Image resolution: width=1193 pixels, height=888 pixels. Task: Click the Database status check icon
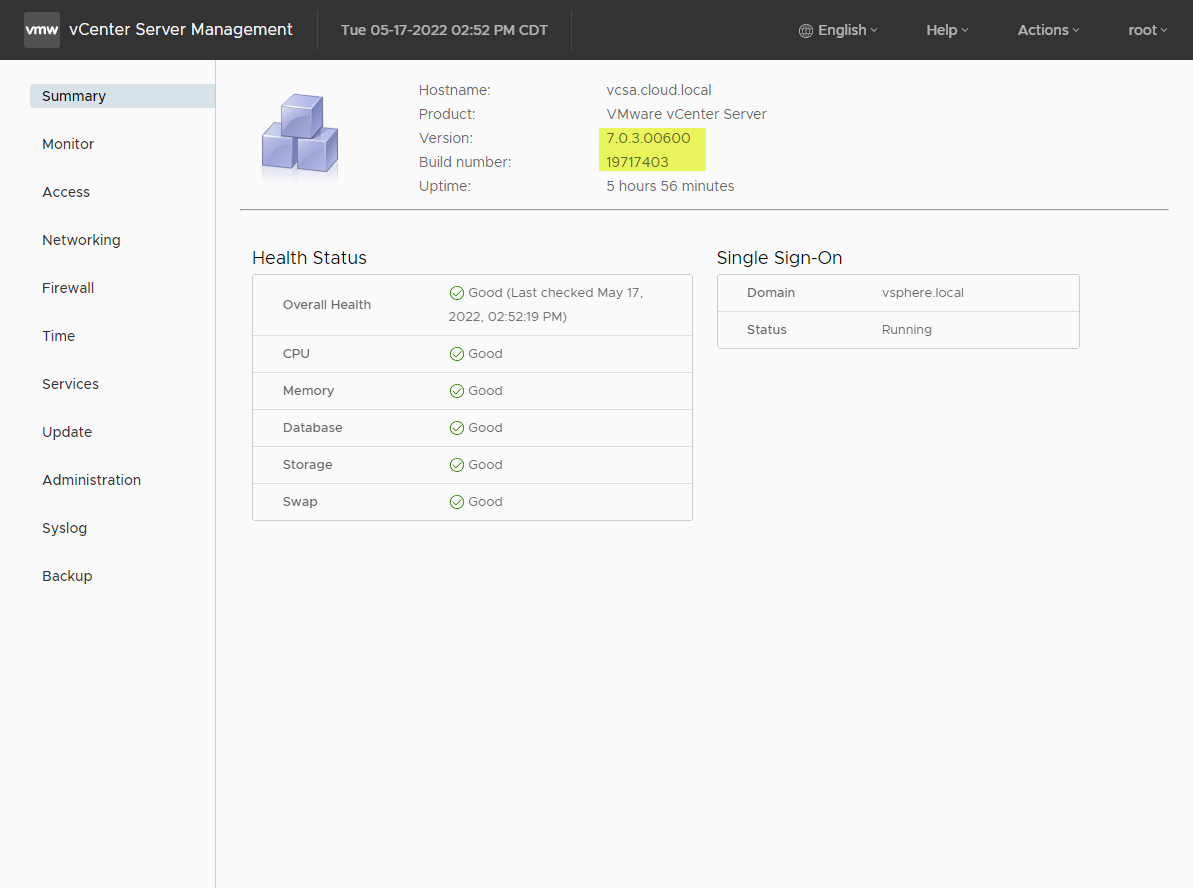click(x=456, y=428)
